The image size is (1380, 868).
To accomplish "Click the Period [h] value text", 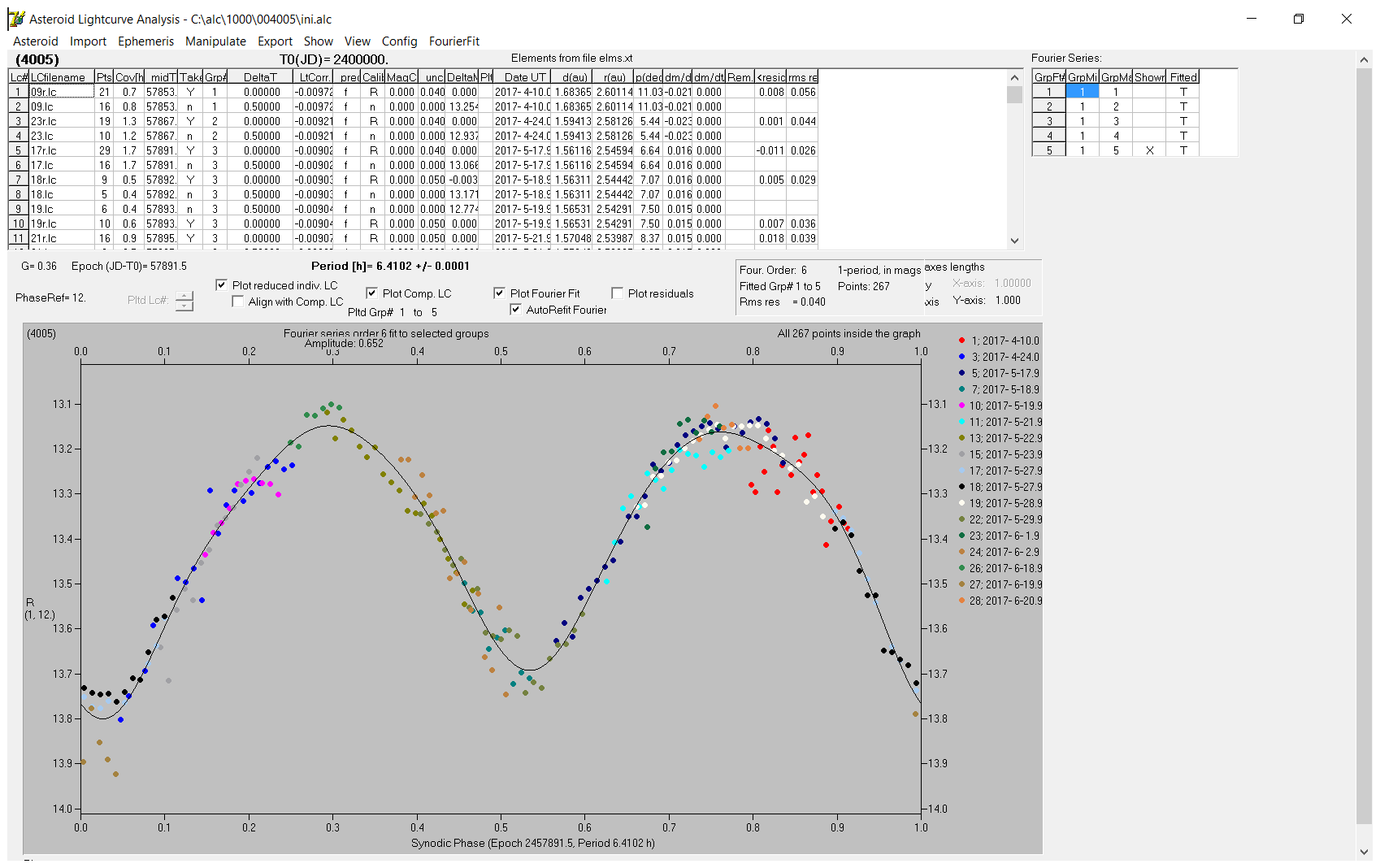I will (390, 267).
